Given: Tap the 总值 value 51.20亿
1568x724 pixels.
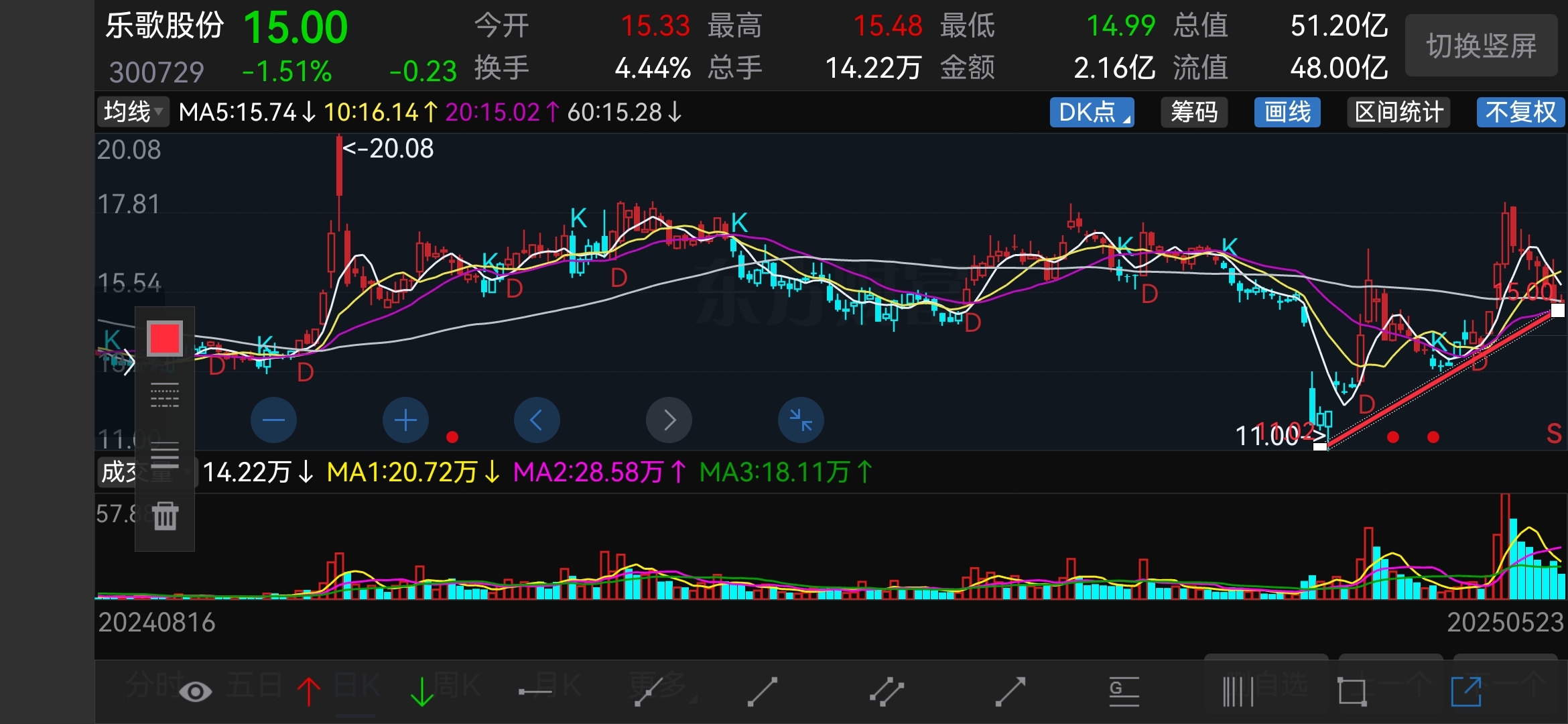Looking at the screenshot, I should (1340, 26).
